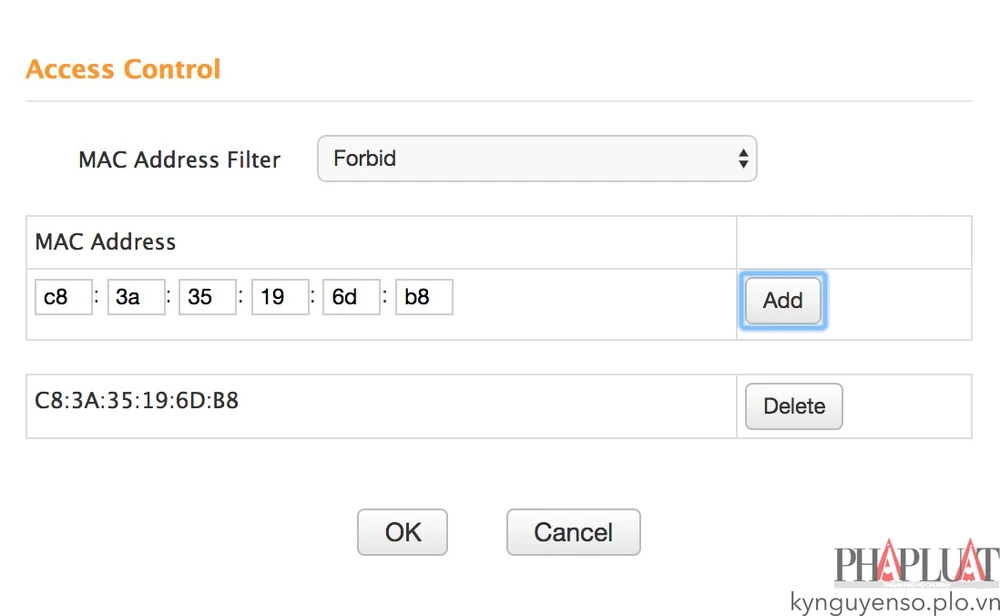This screenshot has height=616, width=1000.
Task: Click the fourth MAC octet field "19"
Action: pyautogui.click(x=280, y=298)
